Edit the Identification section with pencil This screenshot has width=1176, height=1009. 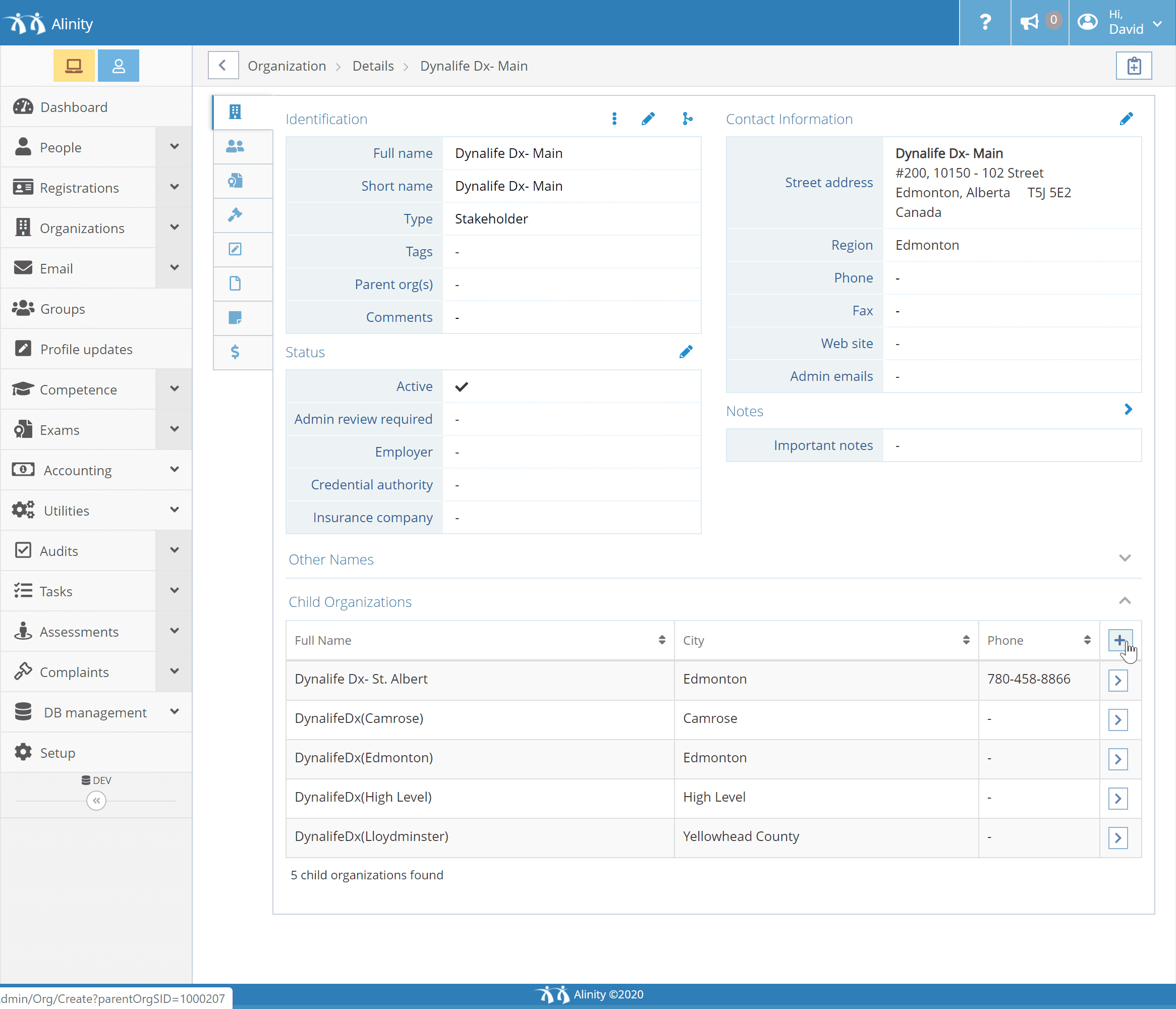coord(648,119)
